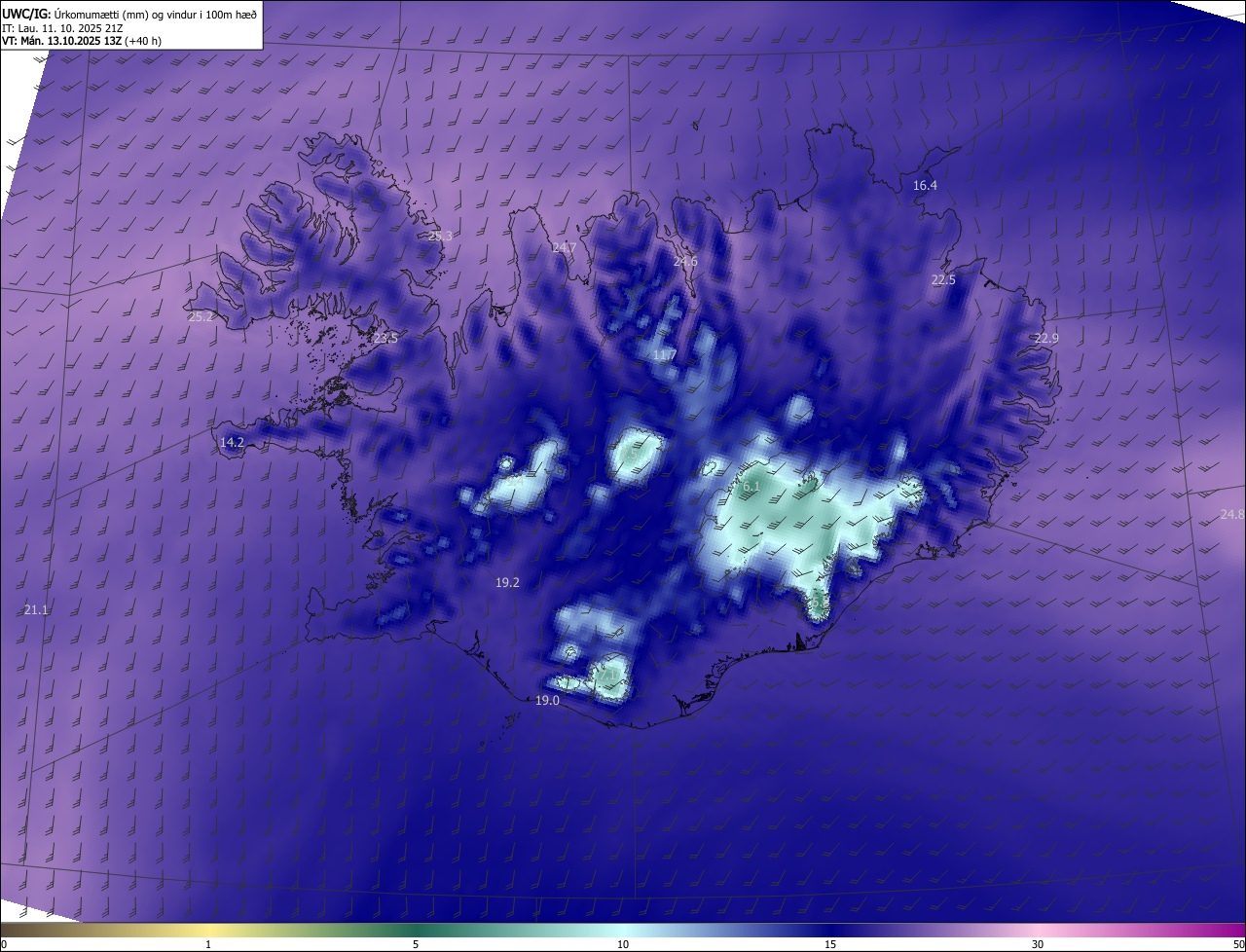Click the valid time line 'VT: Mán. 13.10.2025 13Z (+40 h)'
The height and width of the screenshot is (952, 1246).
tap(82, 41)
